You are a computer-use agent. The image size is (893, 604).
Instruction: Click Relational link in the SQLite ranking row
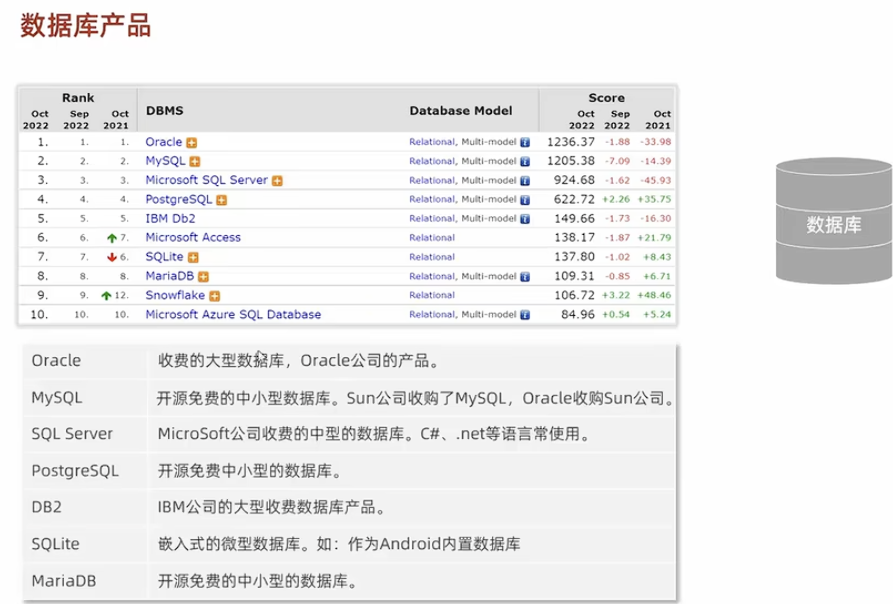(432, 257)
